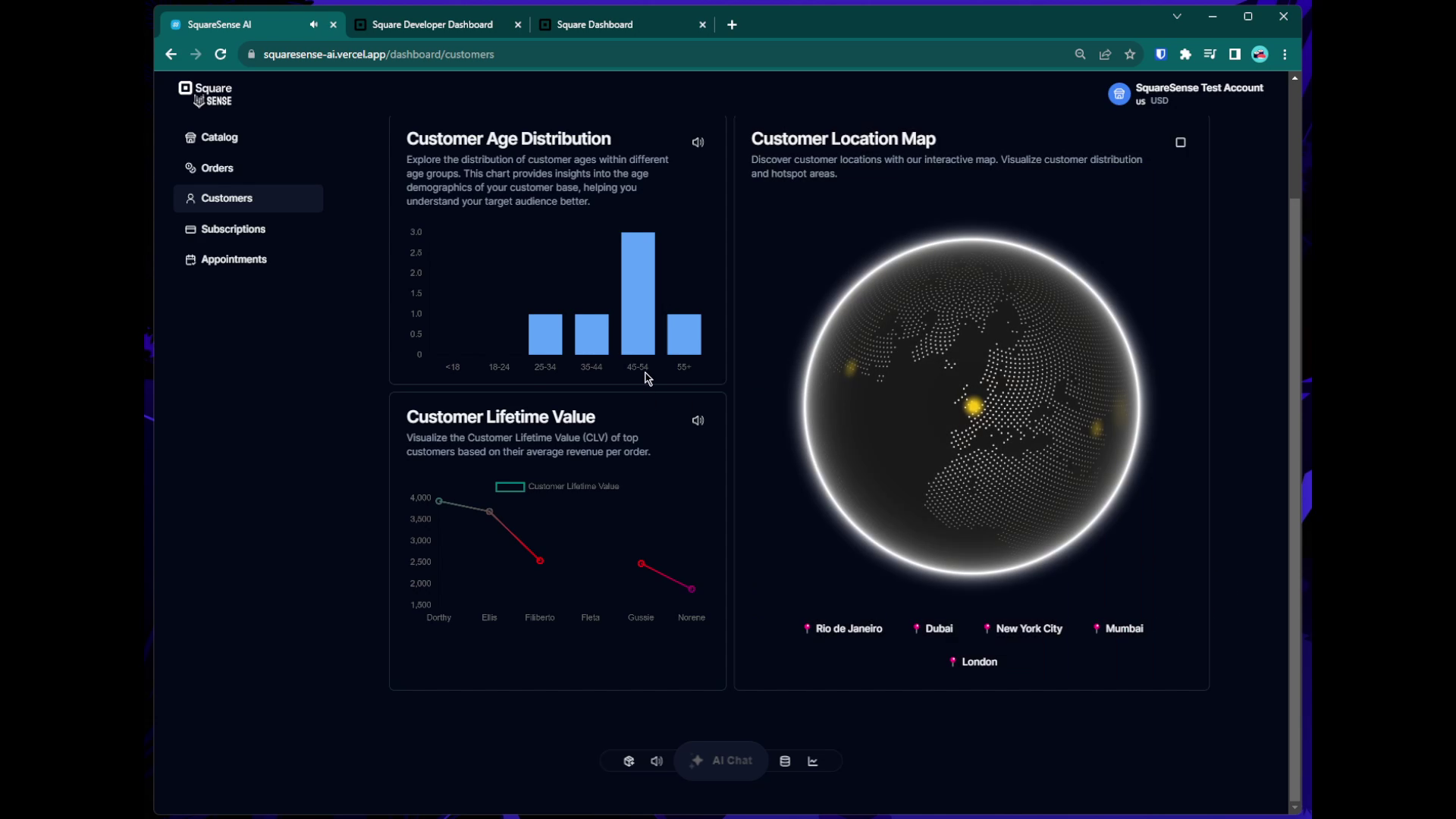Viewport: 1456px width, 819px height.
Task: Play audio for Customer Lifetime Value
Action: click(x=698, y=421)
